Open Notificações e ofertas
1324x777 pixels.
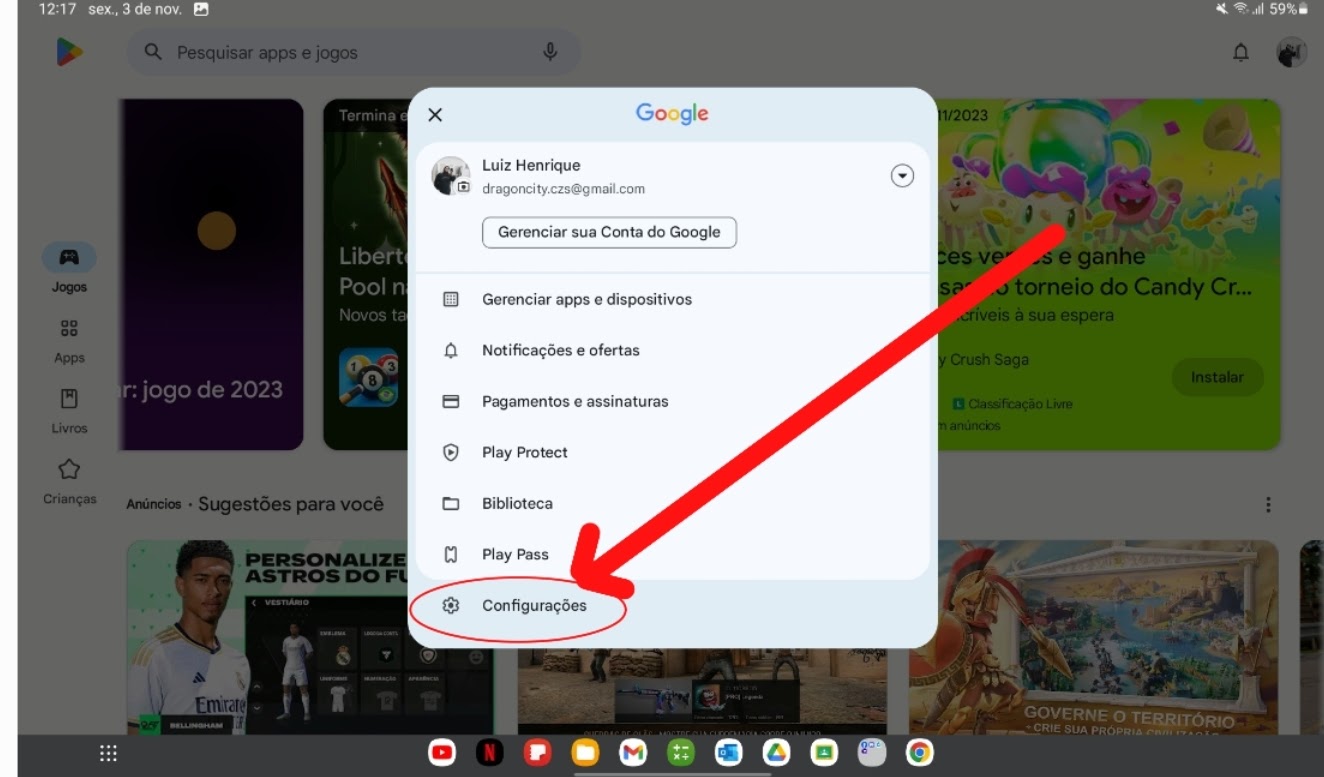(x=672, y=350)
